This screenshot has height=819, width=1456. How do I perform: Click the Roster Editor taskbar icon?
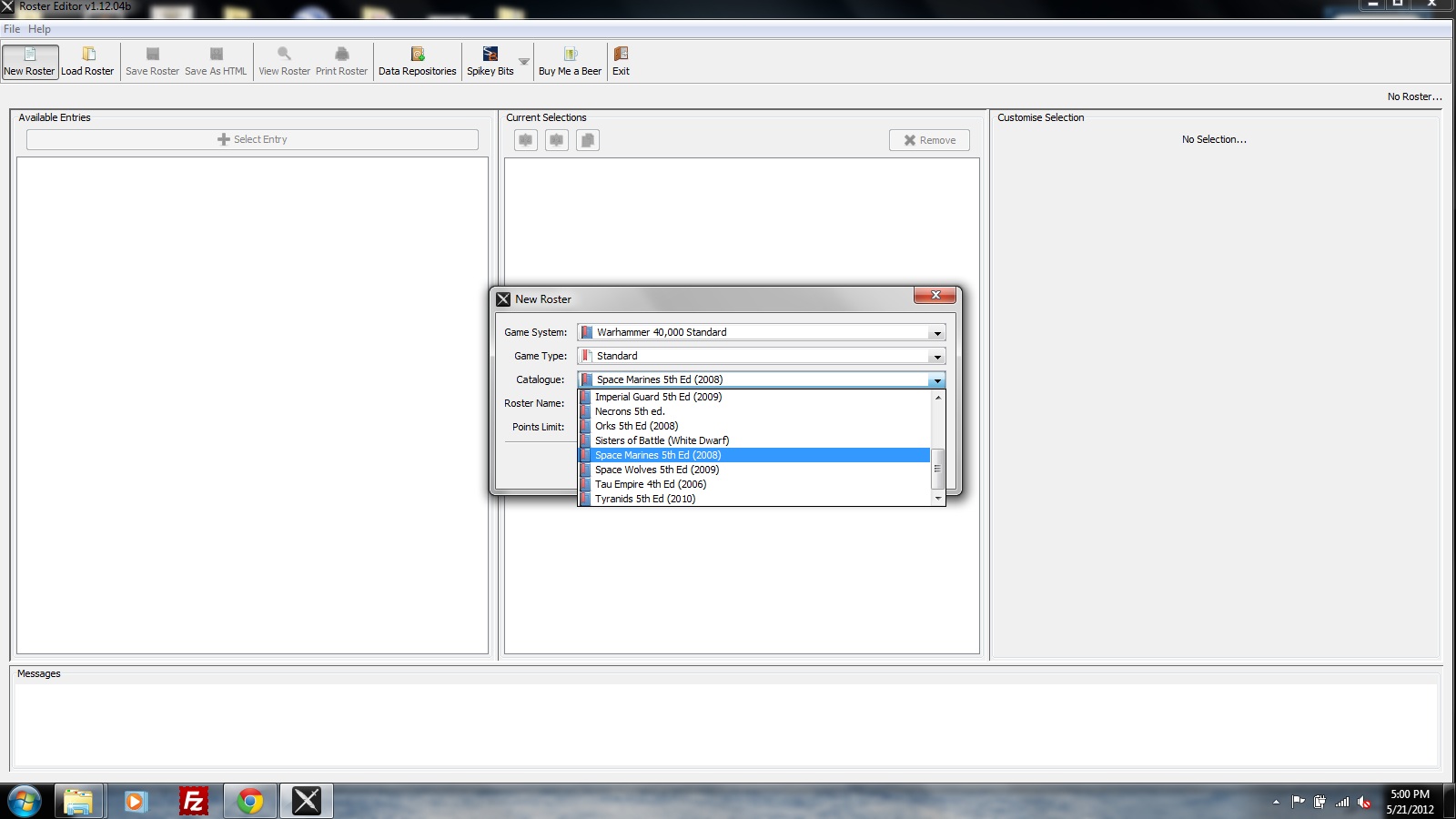pyautogui.click(x=307, y=801)
